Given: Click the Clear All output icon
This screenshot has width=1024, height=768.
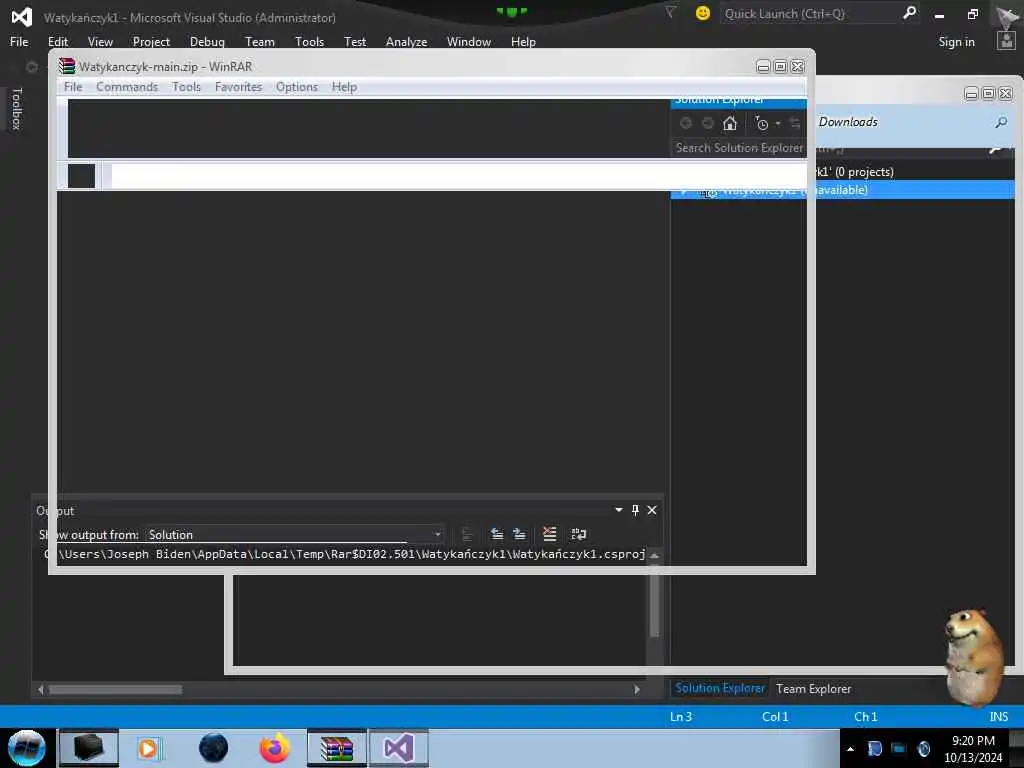Looking at the screenshot, I should coord(550,534).
